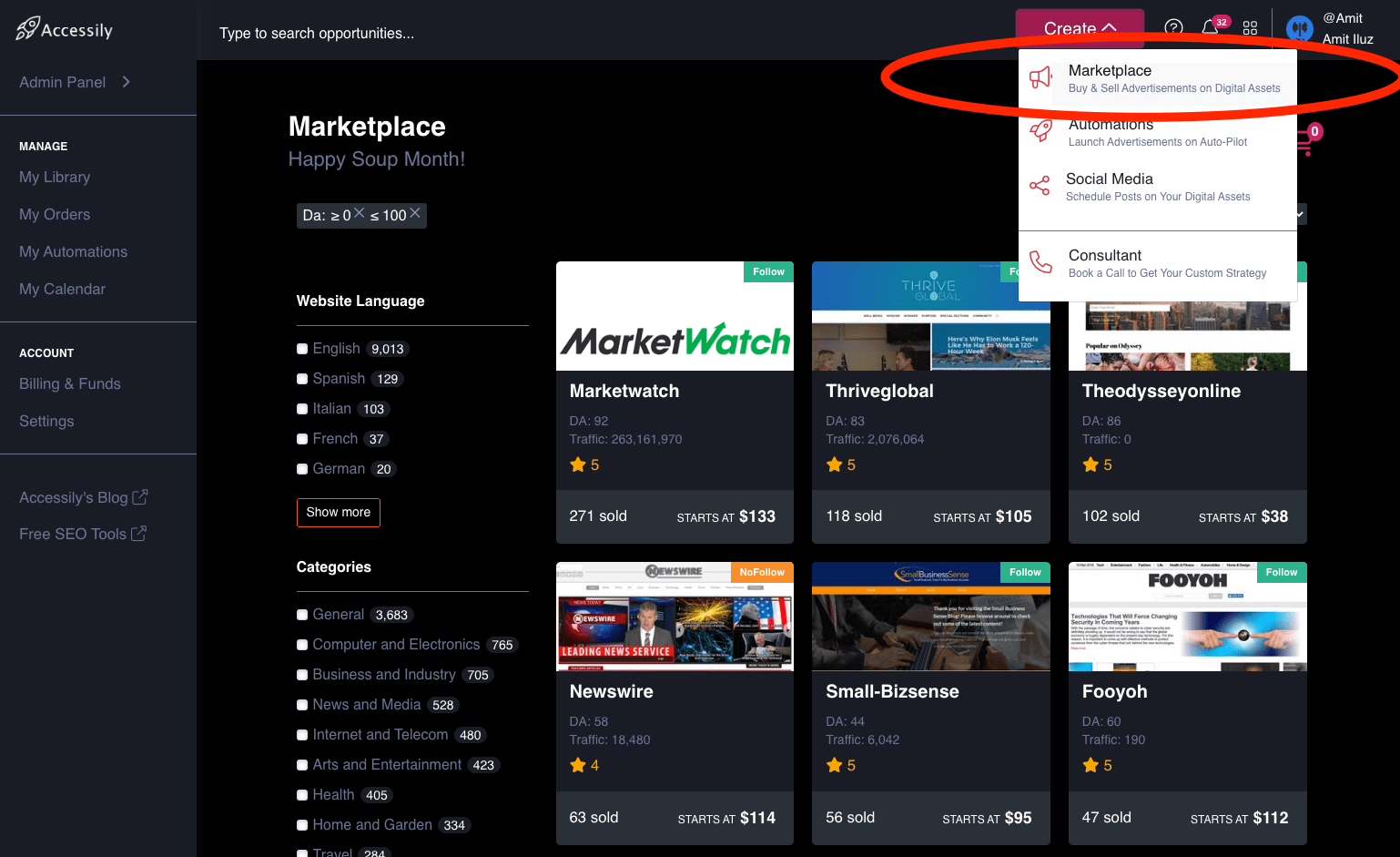The height and width of the screenshot is (857, 1400).
Task: Select the Automations rocket icon
Action: tap(1040, 131)
